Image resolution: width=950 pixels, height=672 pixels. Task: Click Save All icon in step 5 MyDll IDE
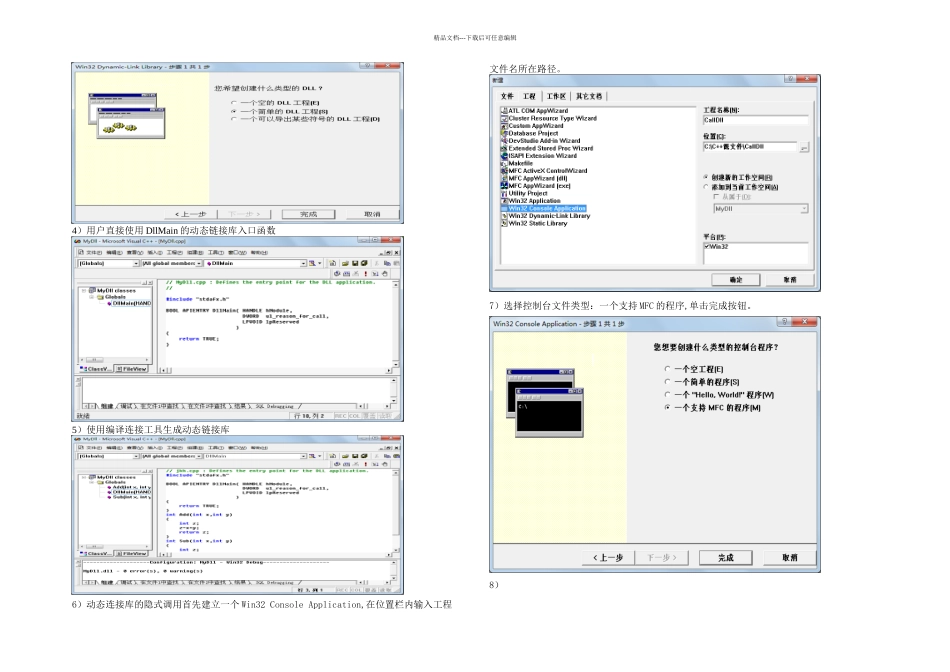364,456
